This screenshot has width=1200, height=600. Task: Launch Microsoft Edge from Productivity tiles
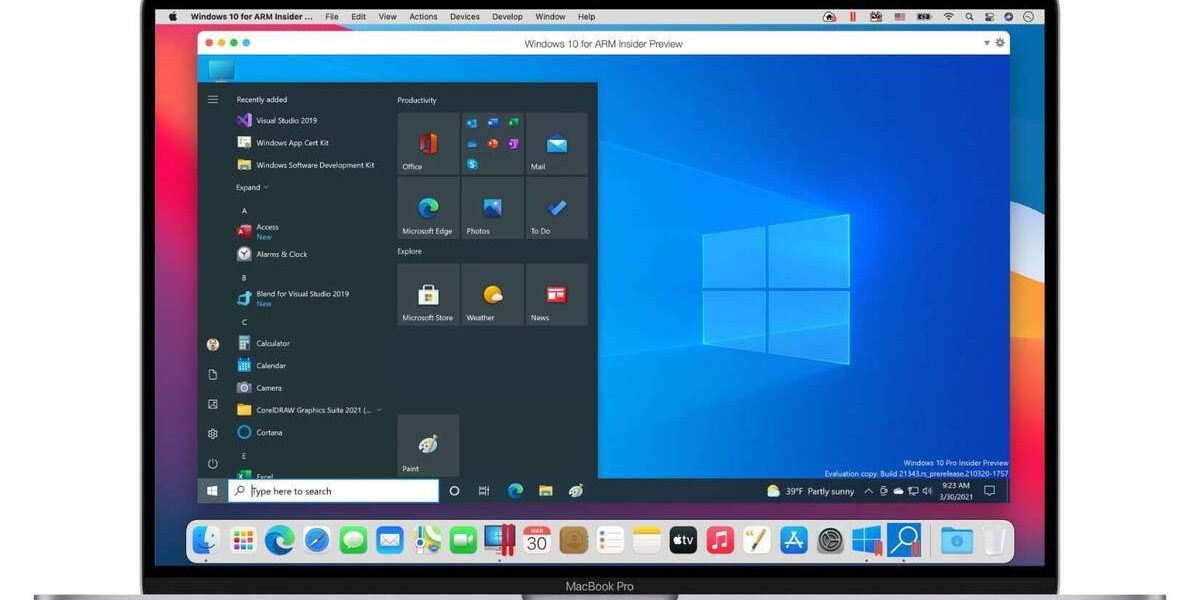click(428, 208)
